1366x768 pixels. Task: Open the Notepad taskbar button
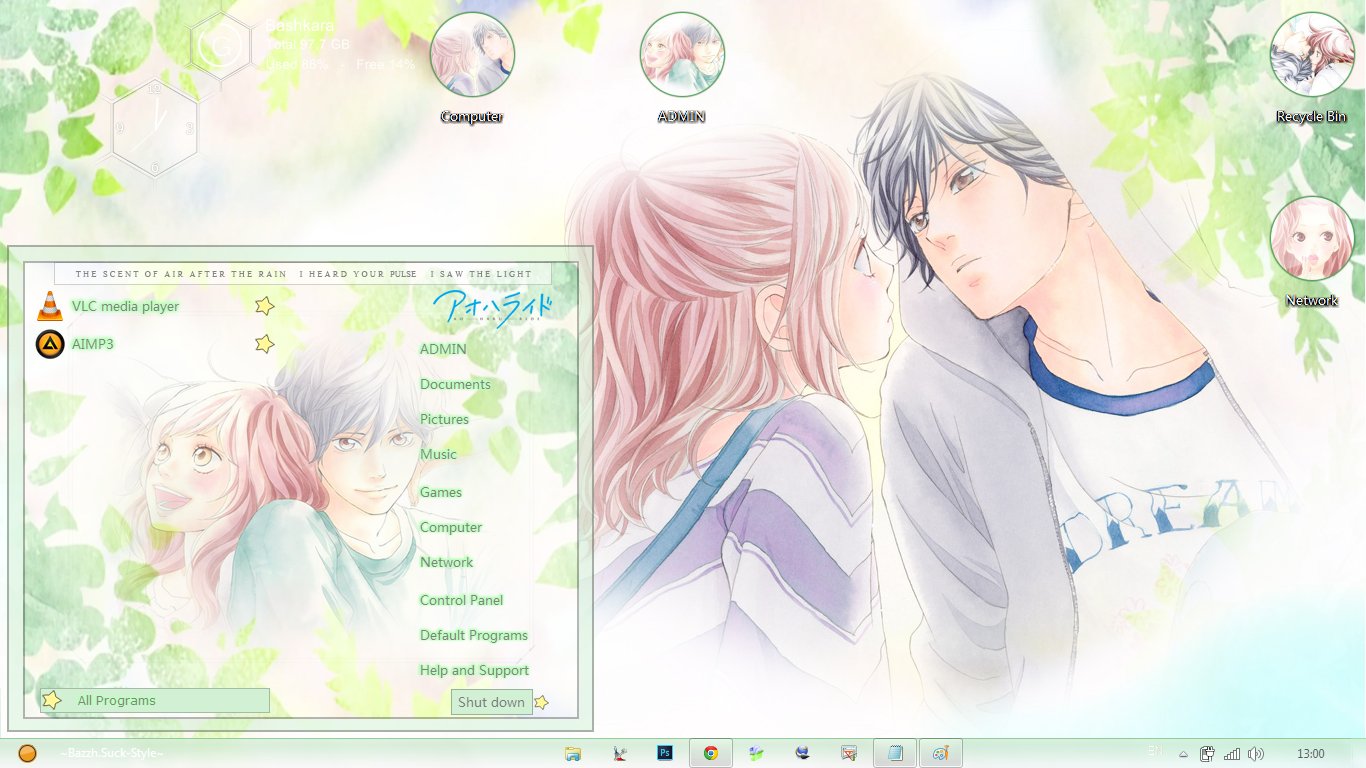895,753
